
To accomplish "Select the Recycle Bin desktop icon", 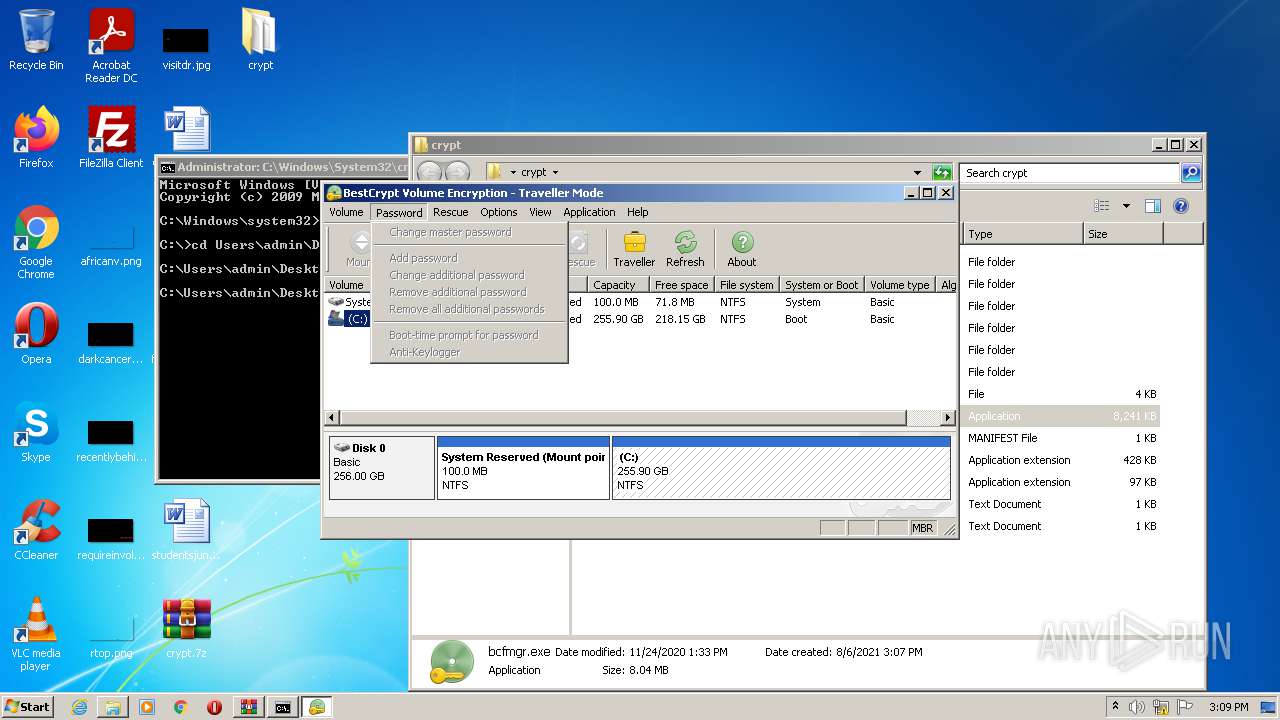I will point(36,41).
